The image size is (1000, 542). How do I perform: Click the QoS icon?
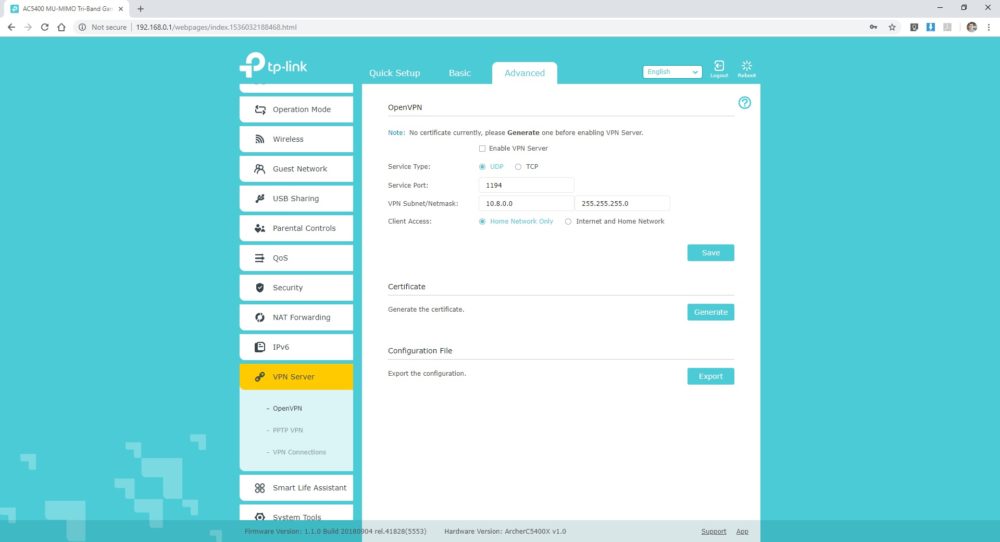260,258
